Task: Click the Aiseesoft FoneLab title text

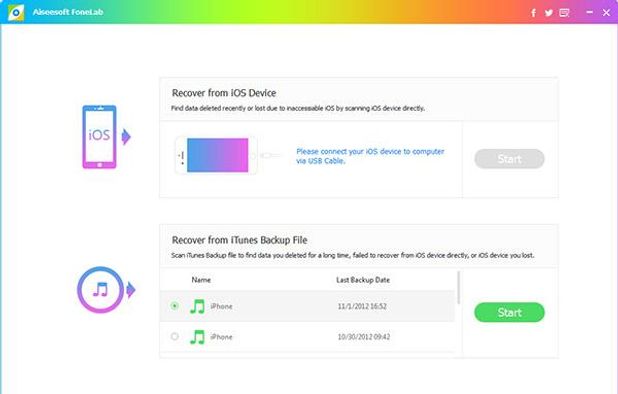Action: (x=68, y=12)
